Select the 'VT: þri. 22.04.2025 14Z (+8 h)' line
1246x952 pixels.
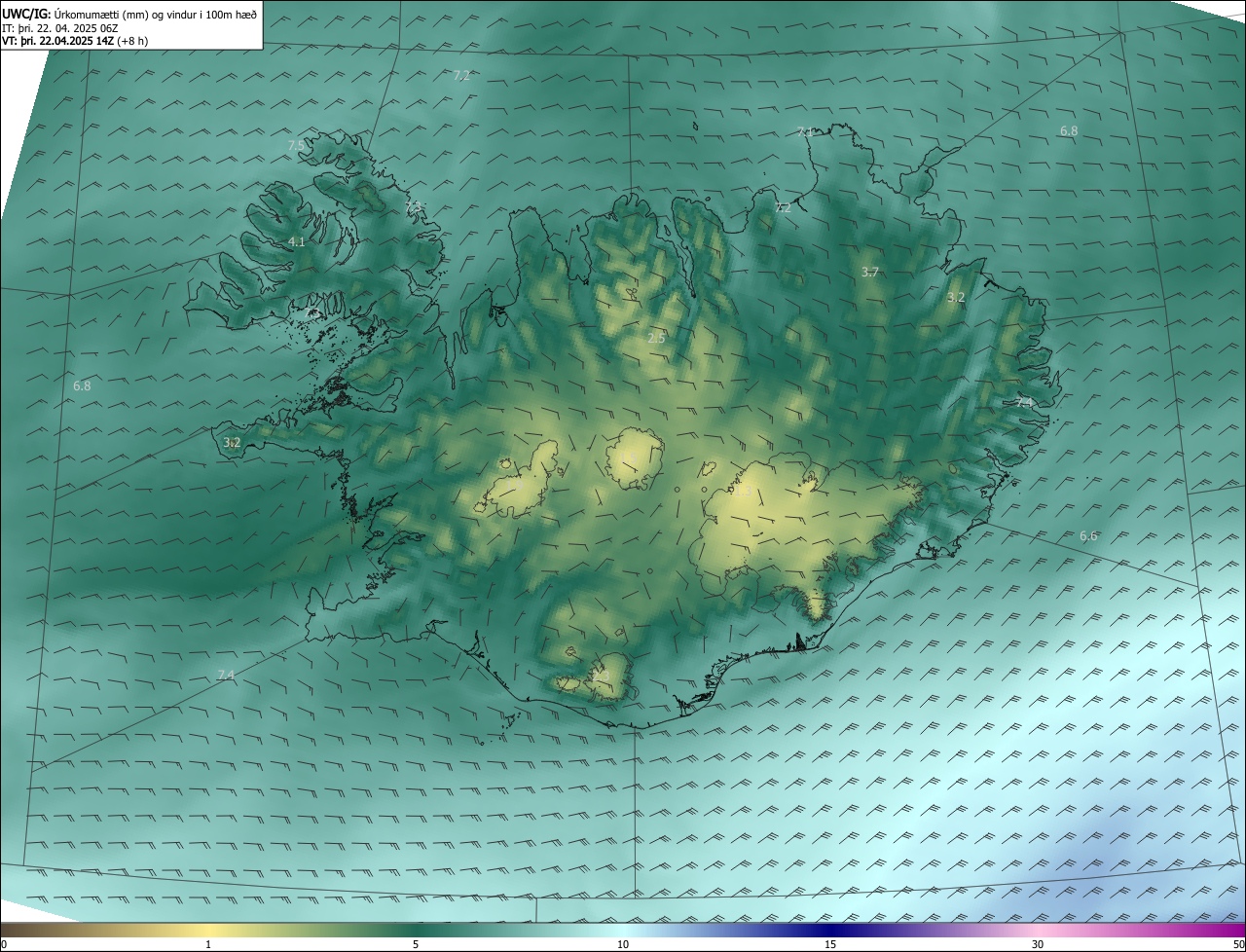click(74, 41)
